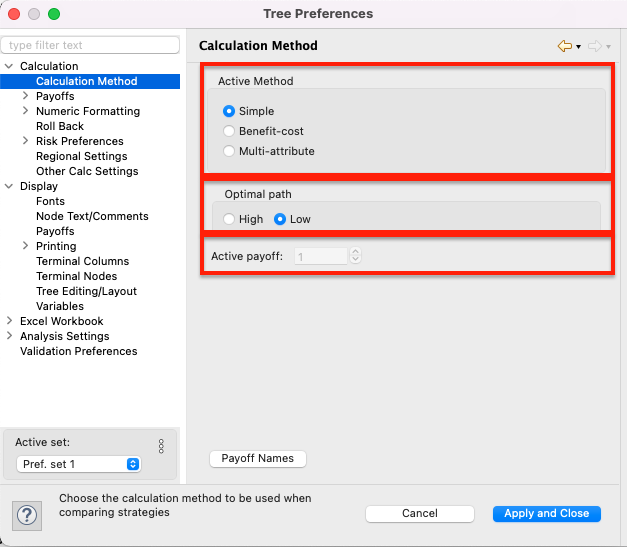Open the Pref. set 1 dropdown
Screen dimensions: 627x547
(x=79, y=464)
